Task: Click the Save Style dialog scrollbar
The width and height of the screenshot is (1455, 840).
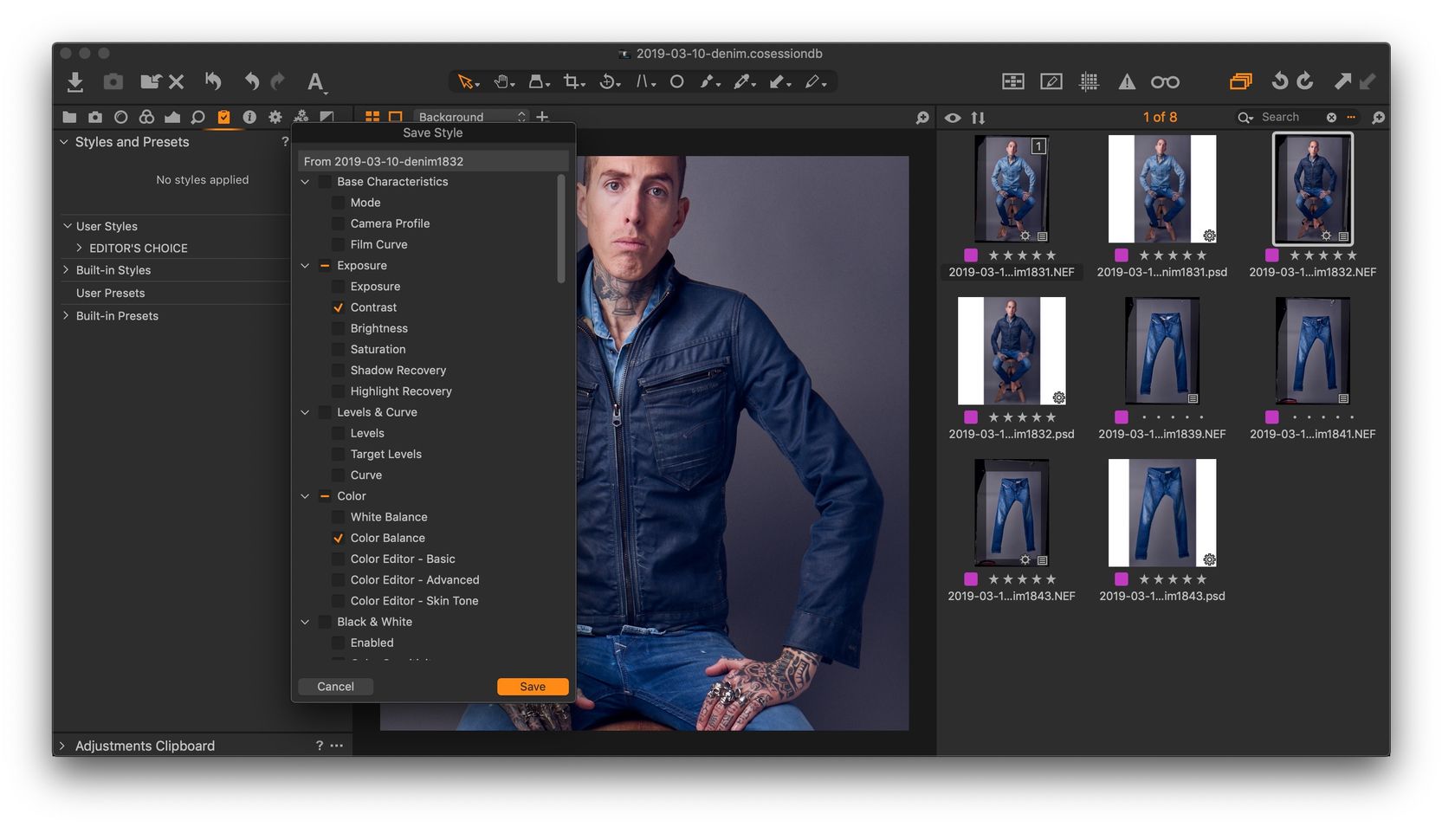Action: (x=561, y=229)
